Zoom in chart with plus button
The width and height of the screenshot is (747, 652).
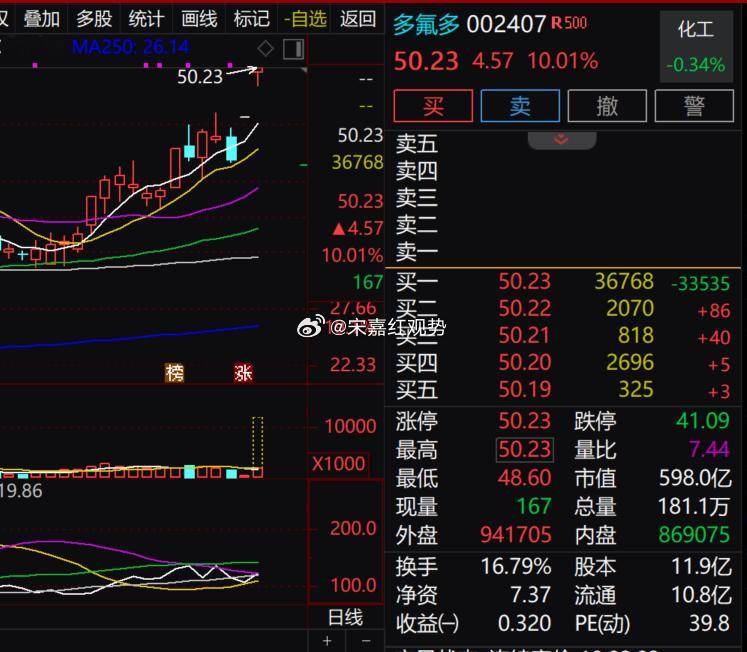(327, 641)
